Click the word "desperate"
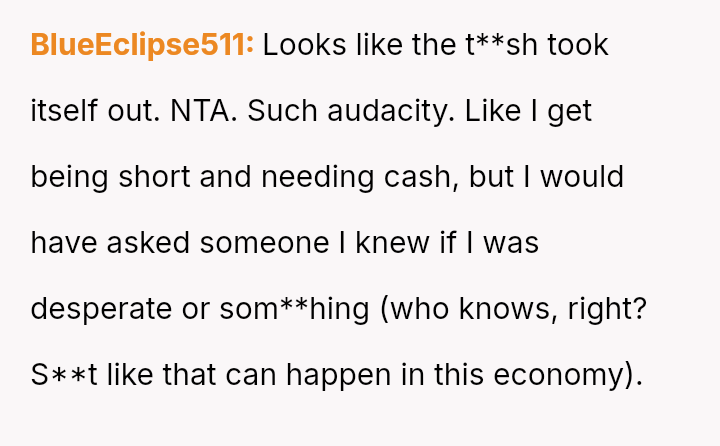Image resolution: width=720 pixels, height=446 pixels. click(101, 309)
